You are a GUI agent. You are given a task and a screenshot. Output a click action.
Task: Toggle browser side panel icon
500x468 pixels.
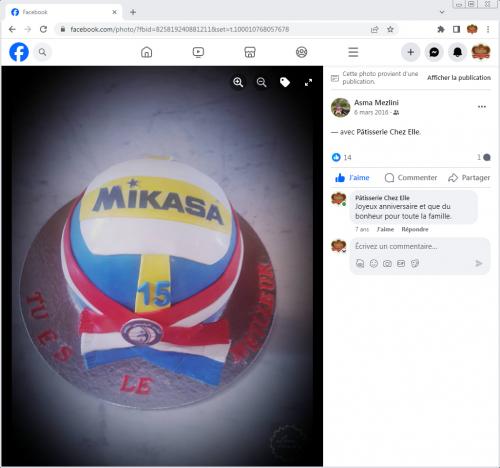pyautogui.click(x=456, y=29)
